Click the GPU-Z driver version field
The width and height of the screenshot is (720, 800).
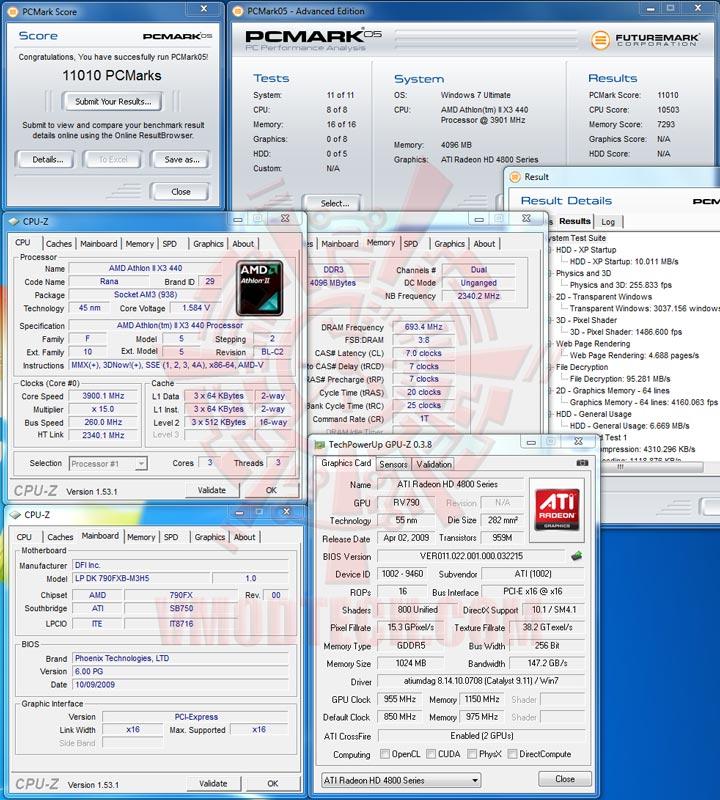[481, 681]
